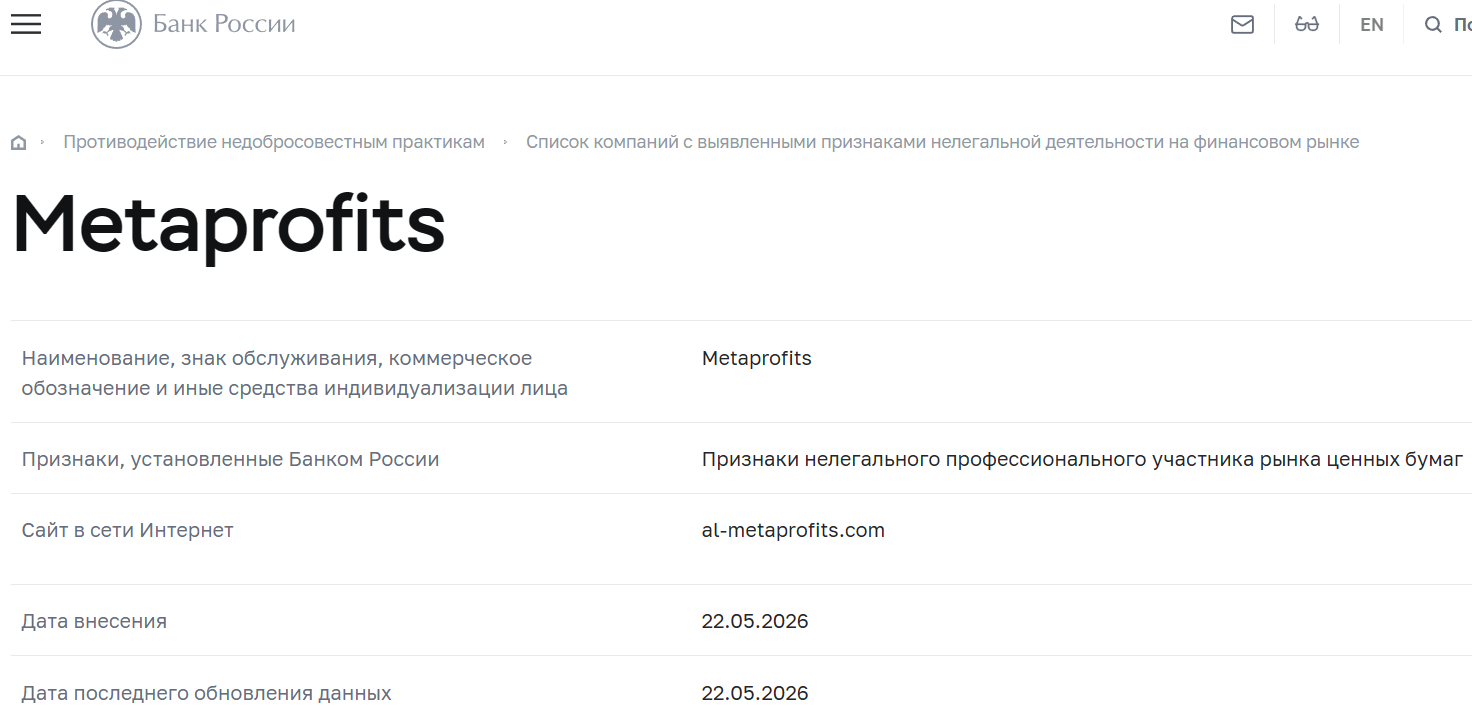This screenshot has width=1472, height=721.
Task: Open "Список компаний с выявленными признаками" breadcrumb
Action: 942,142
